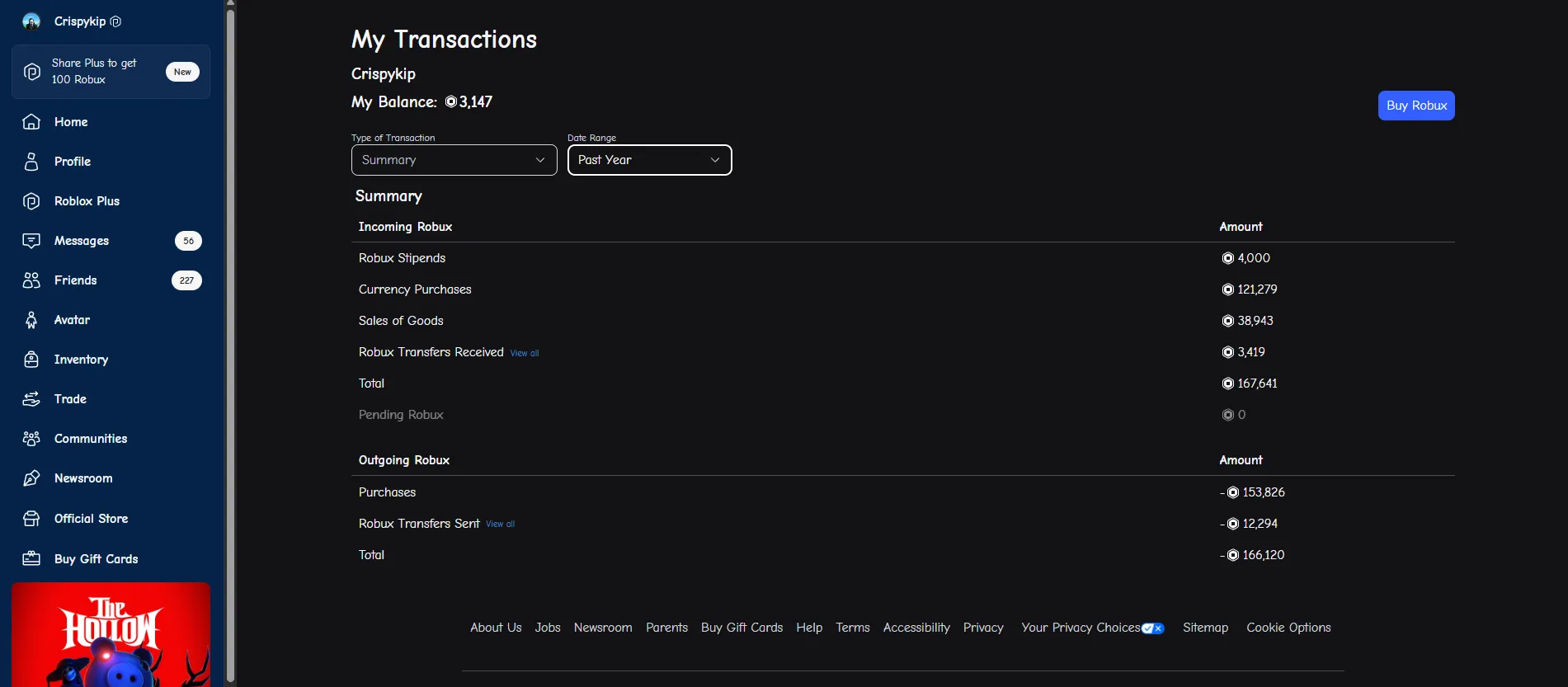Image resolution: width=1568 pixels, height=687 pixels.
Task: Toggle Your Privacy Choices check icon
Action: point(1153,628)
